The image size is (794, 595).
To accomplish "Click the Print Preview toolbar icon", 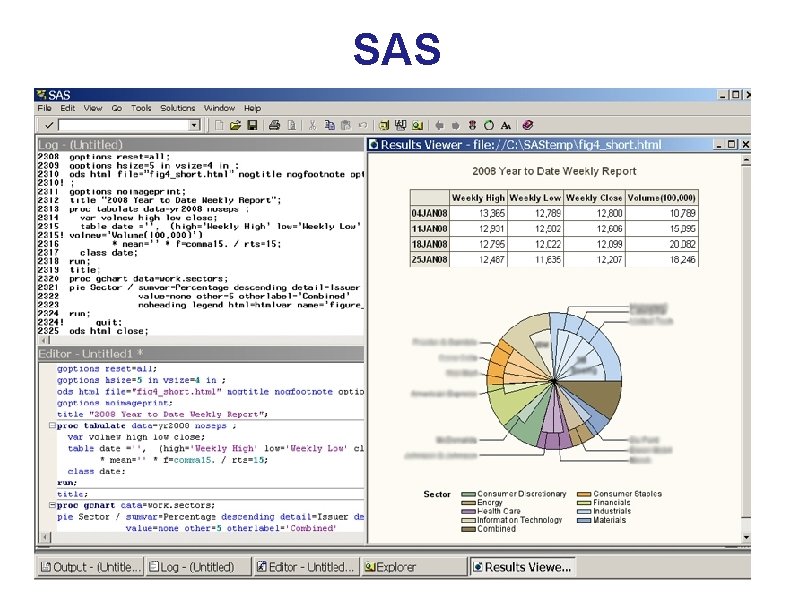I will (x=292, y=125).
